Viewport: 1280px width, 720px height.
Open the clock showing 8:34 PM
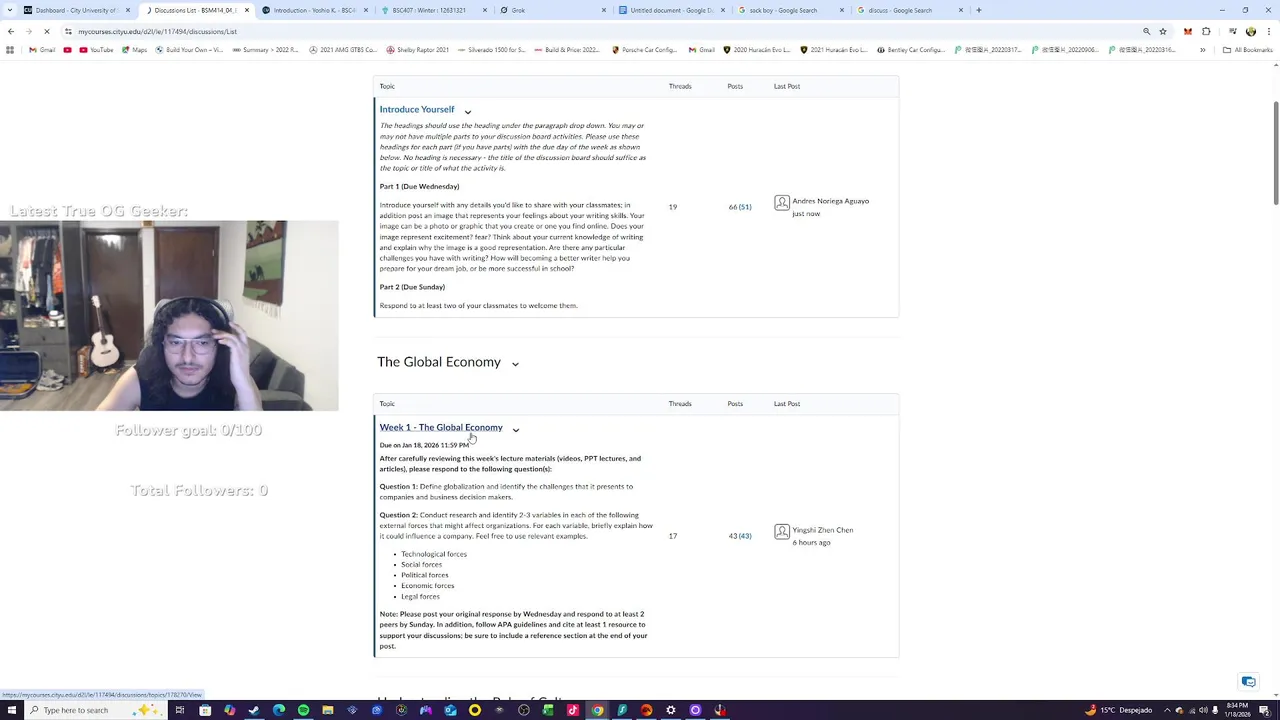pos(1238,710)
